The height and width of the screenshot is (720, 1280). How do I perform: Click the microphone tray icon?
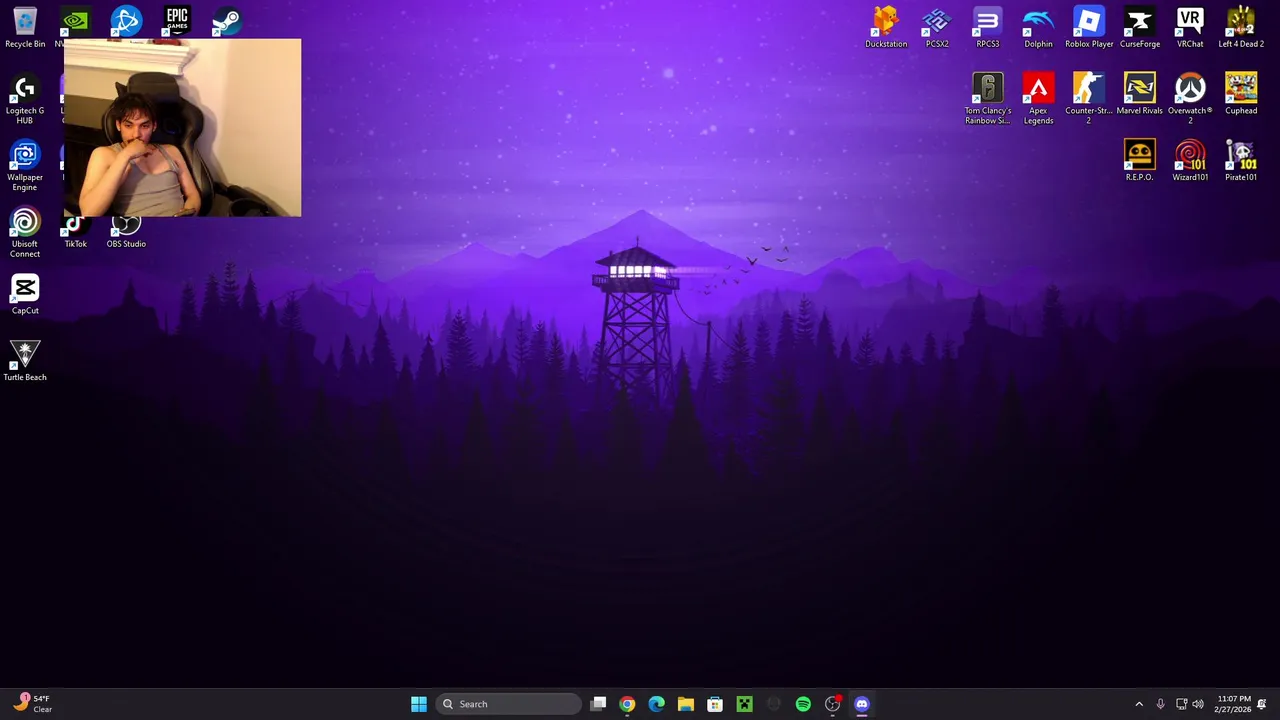point(1160,704)
